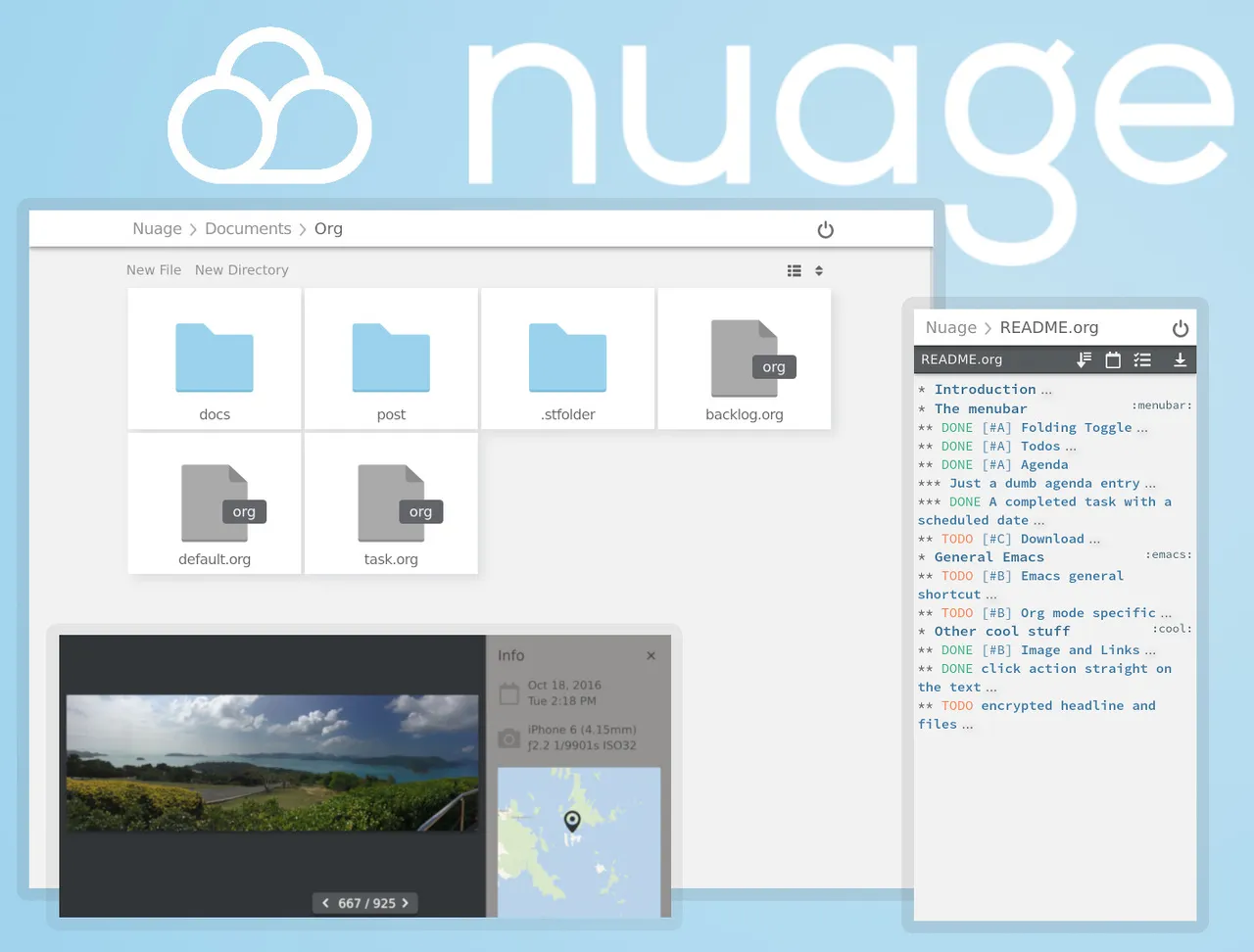Click the panorama photo
Screen dimensions: 1254x952
pyautogui.click(x=272, y=763)
